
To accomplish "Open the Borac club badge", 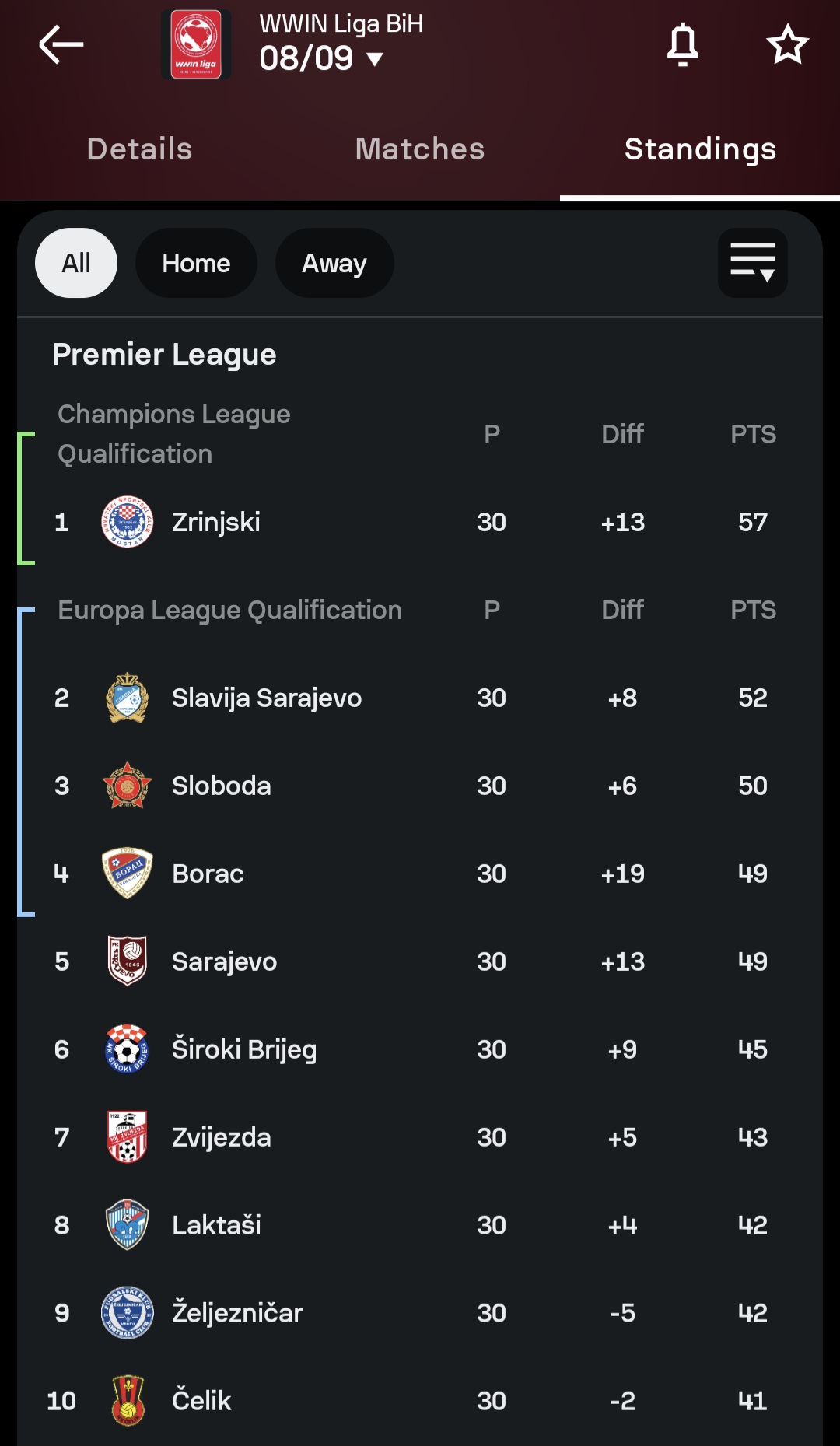I will [128, 874].
